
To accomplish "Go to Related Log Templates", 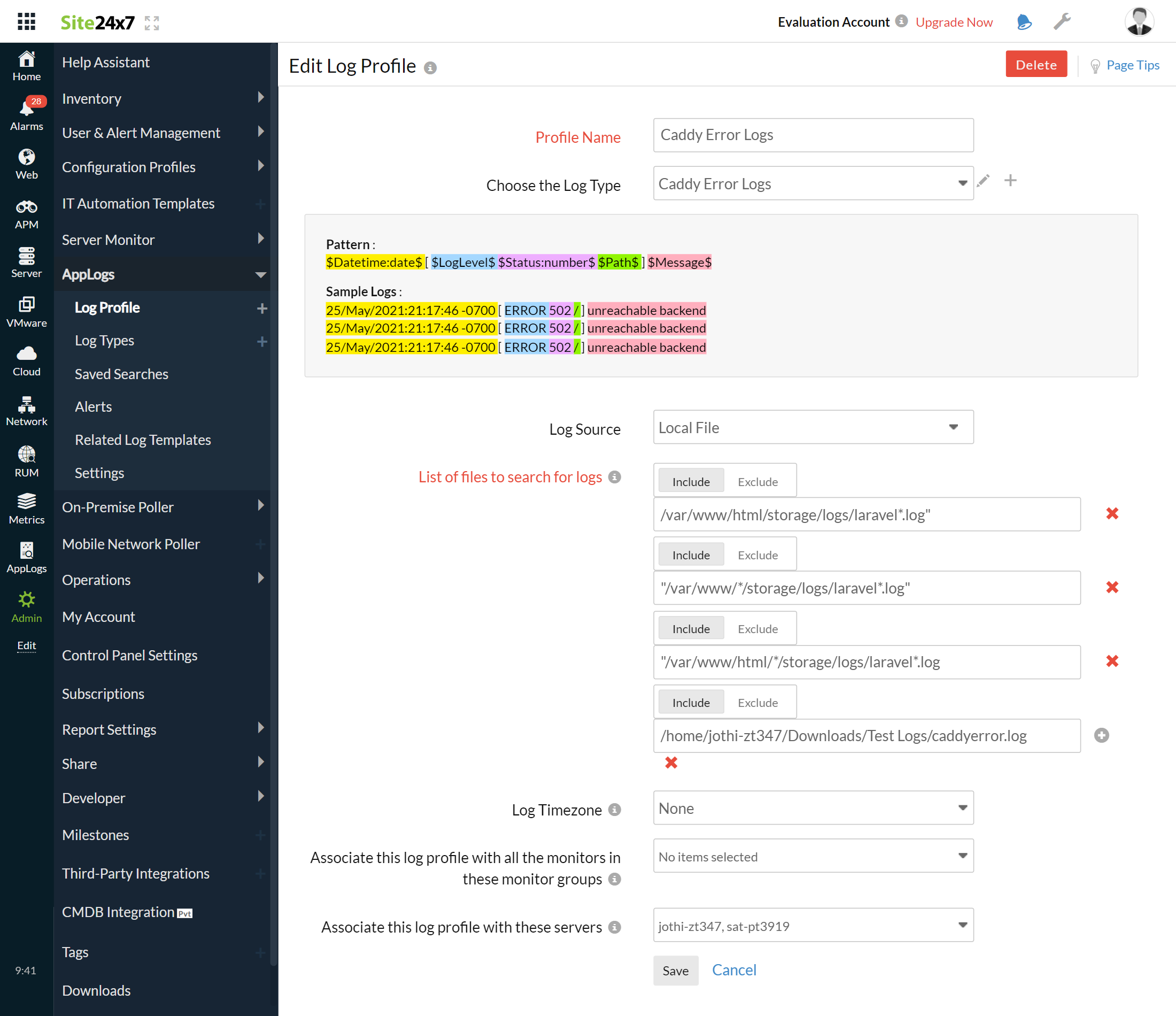I will 143,439.
